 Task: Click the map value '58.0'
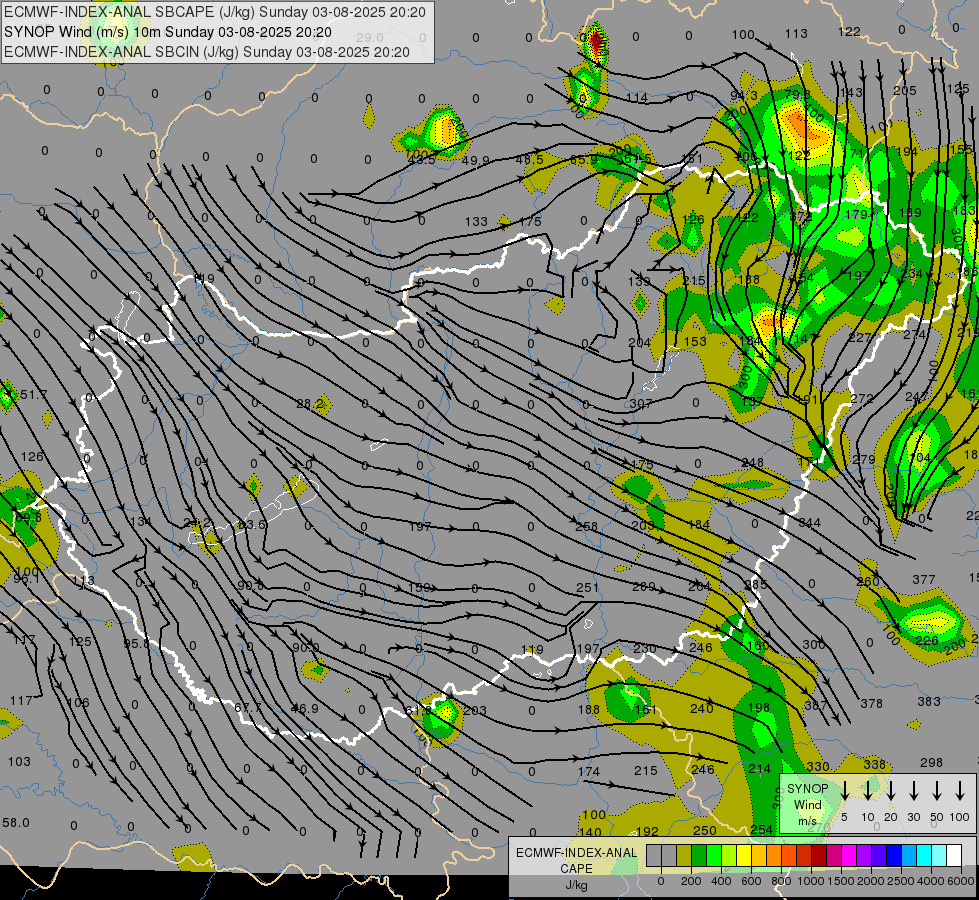(16, 822)
